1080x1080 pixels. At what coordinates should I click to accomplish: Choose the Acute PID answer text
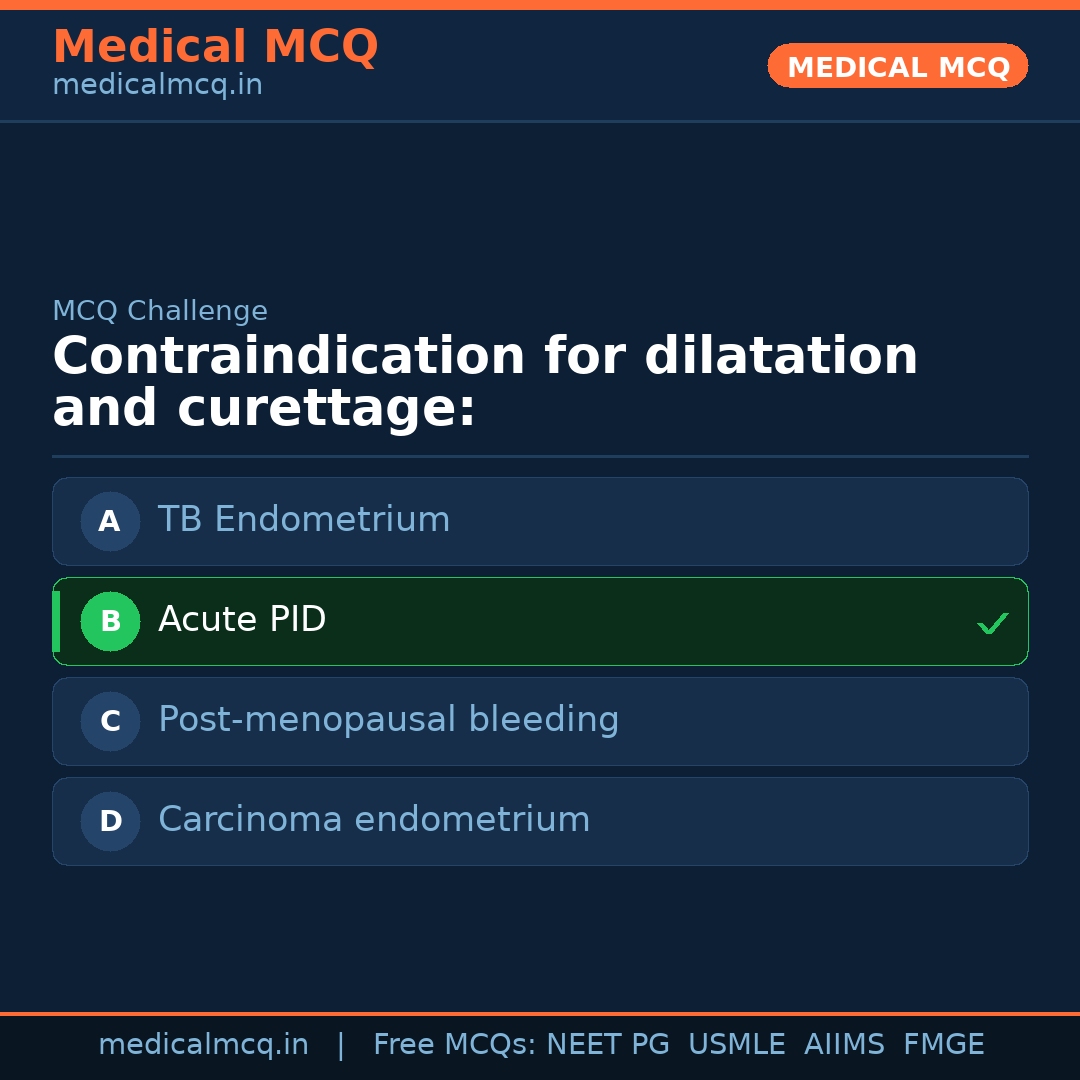(x=242, y=620)
